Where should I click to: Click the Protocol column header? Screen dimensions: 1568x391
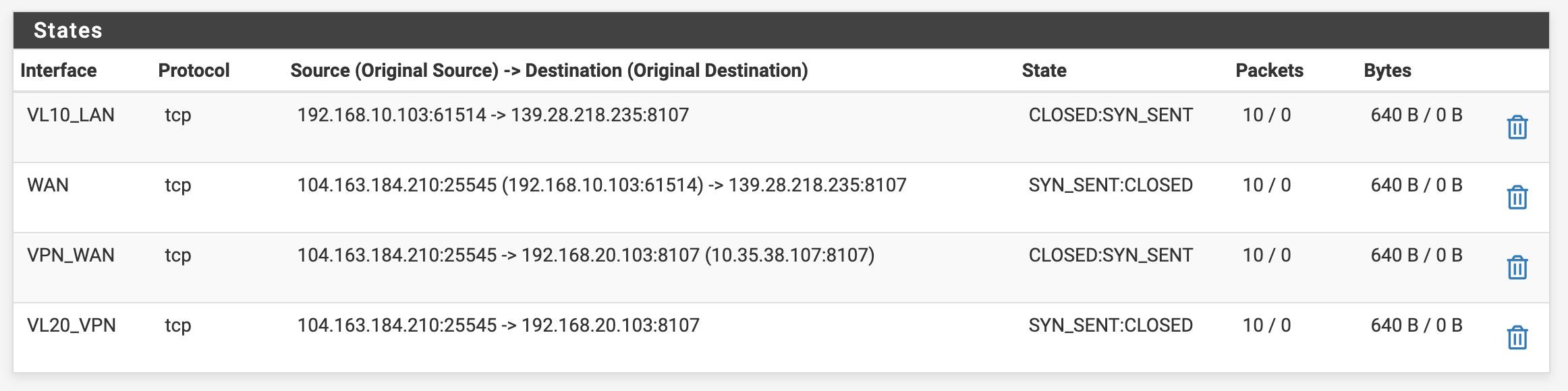tap(194, 70)
